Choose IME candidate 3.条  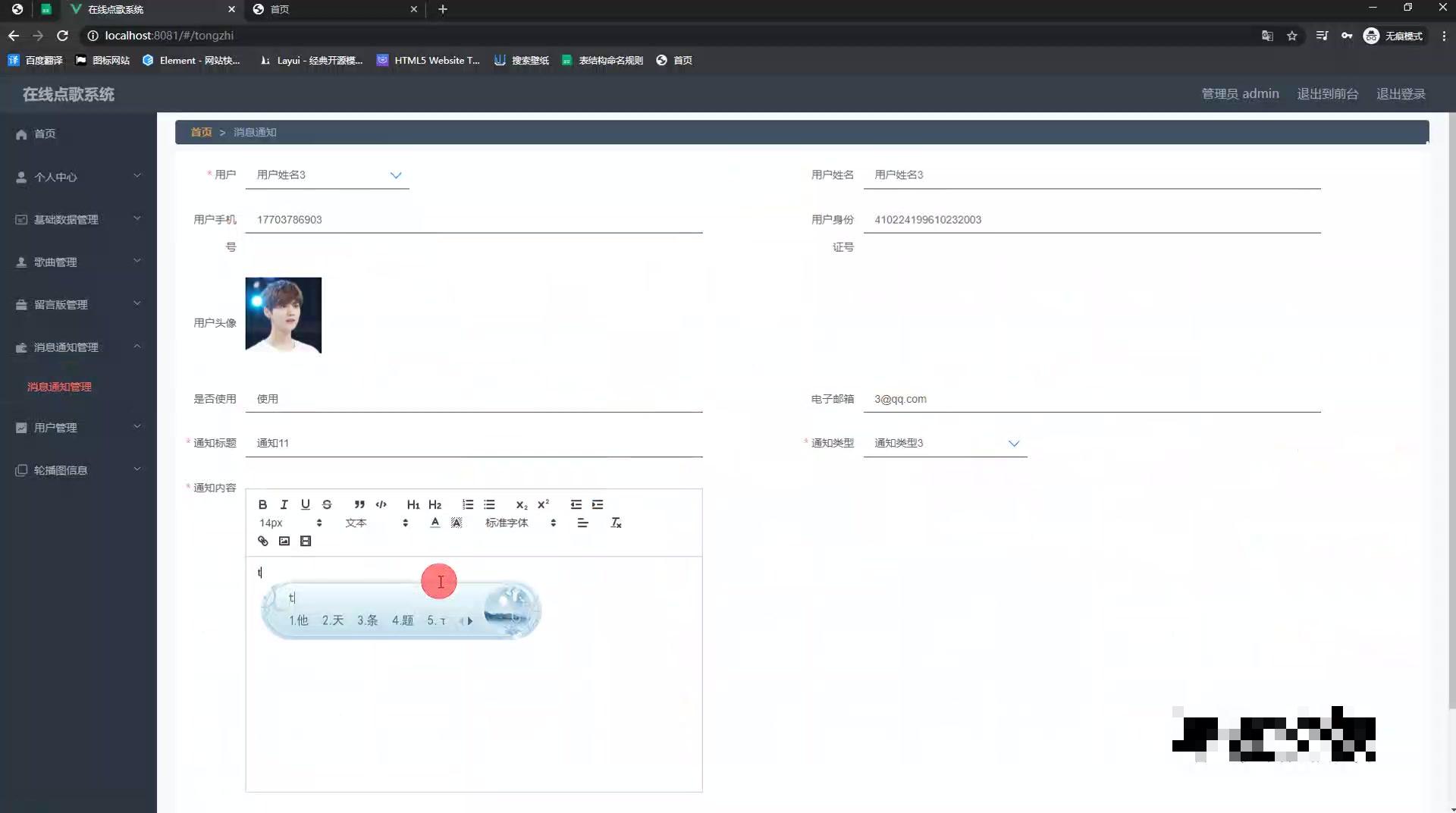point(368,620)
